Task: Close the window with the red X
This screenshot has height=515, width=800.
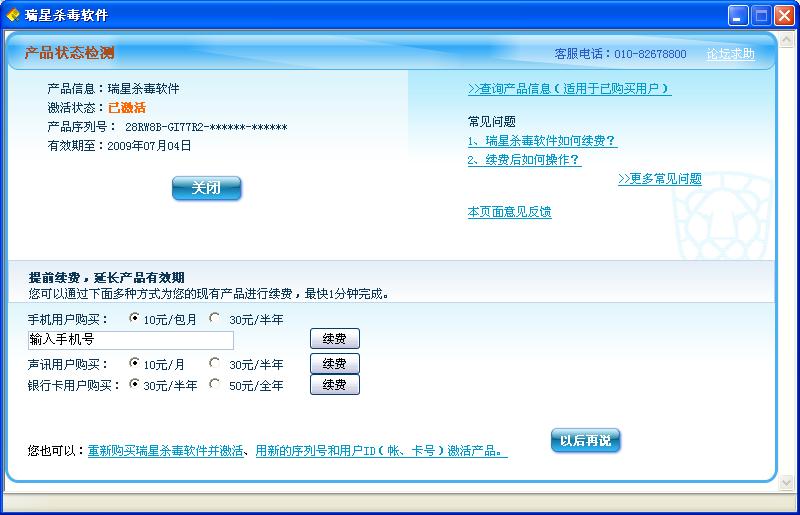Action: (784, 16)
